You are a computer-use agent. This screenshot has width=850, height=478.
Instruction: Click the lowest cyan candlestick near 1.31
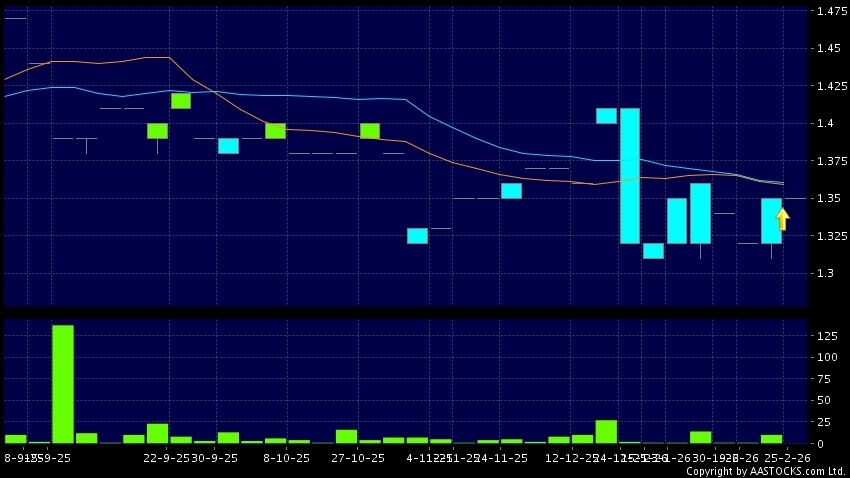(x=653, y=251)
